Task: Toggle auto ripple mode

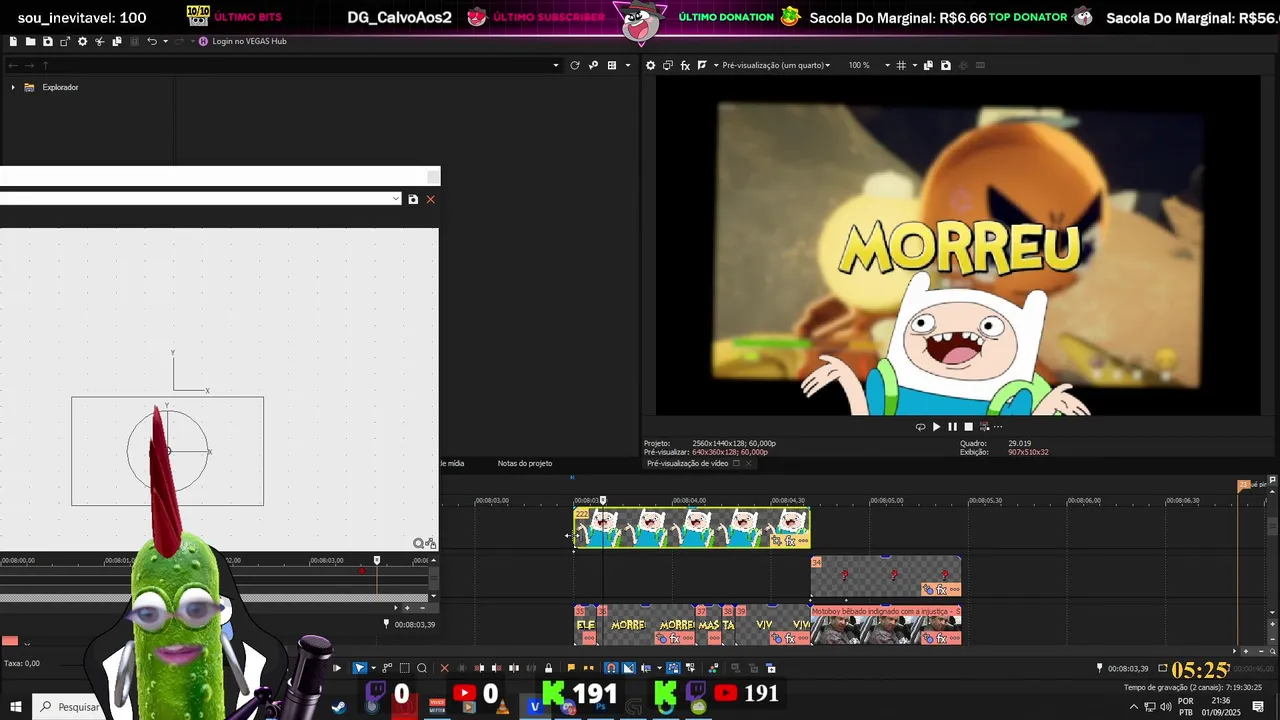Action: coord(645,668)
